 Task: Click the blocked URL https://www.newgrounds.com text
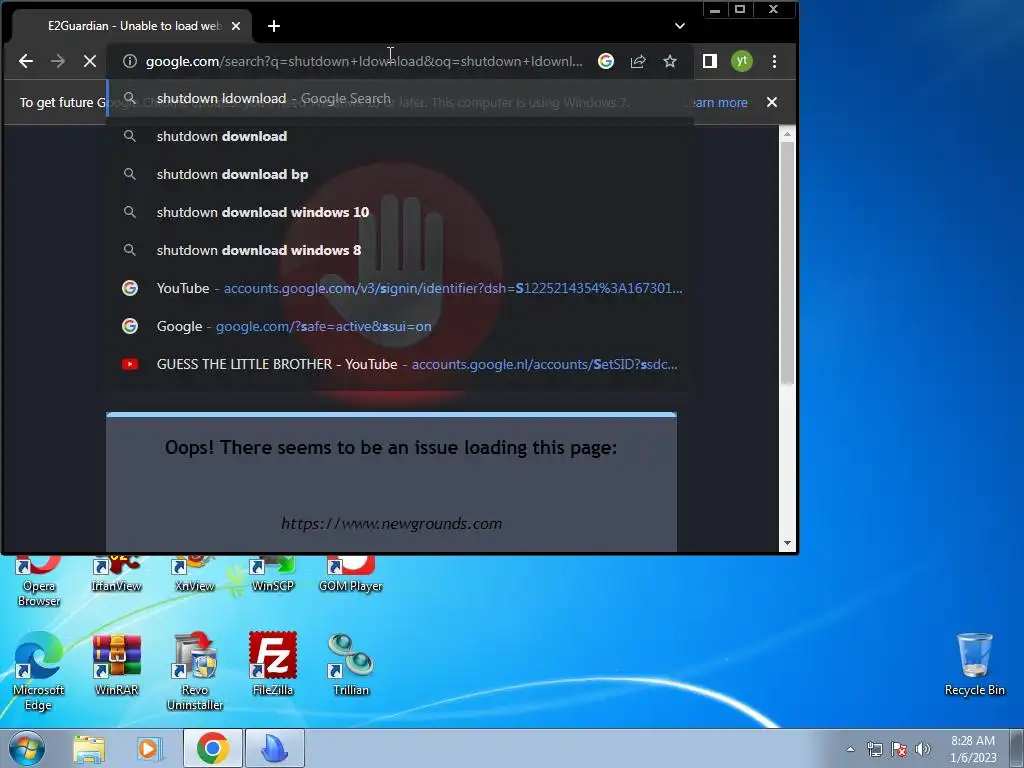tap(392, 524)
